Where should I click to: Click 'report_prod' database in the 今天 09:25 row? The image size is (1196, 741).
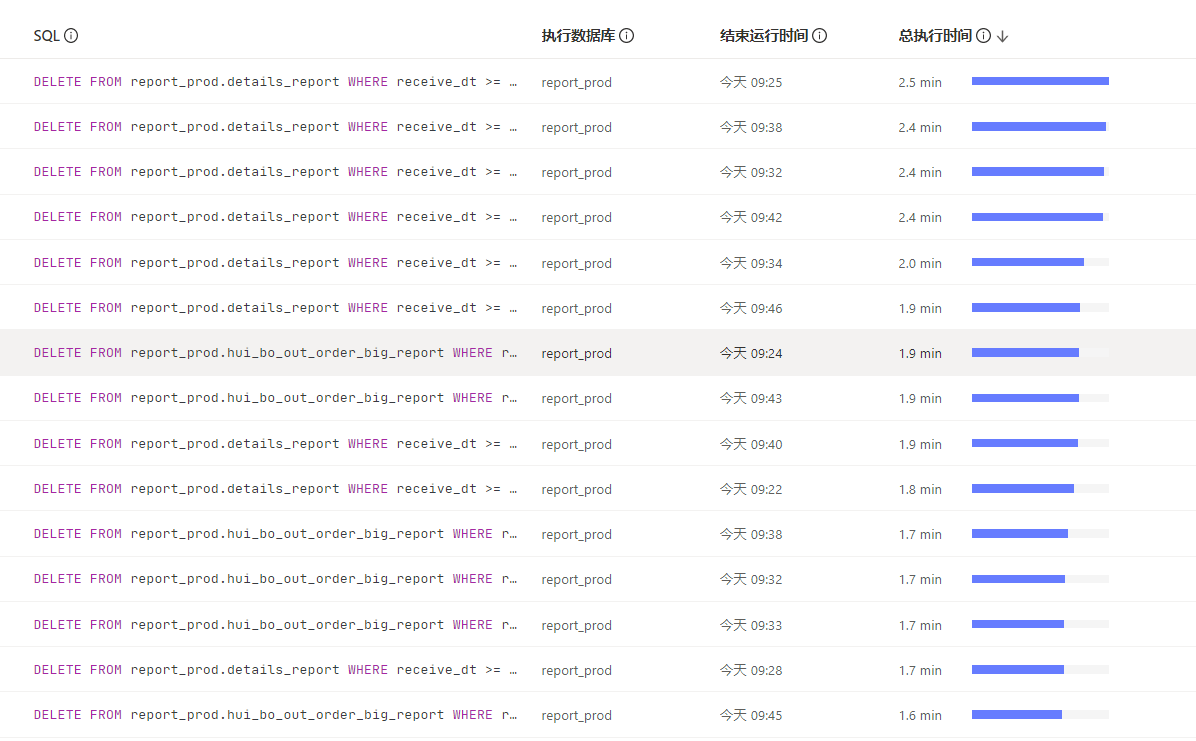(577, 82)
